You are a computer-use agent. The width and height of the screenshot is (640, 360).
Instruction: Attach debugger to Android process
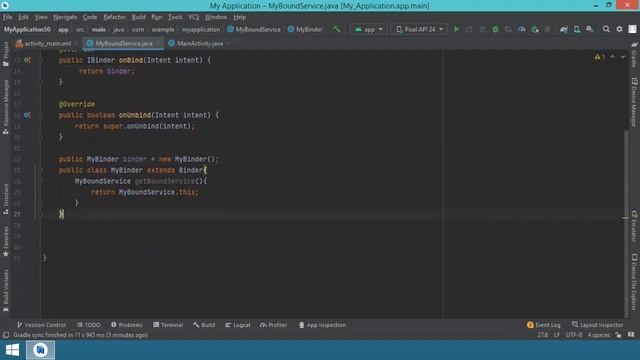click(x=535, y=29)
